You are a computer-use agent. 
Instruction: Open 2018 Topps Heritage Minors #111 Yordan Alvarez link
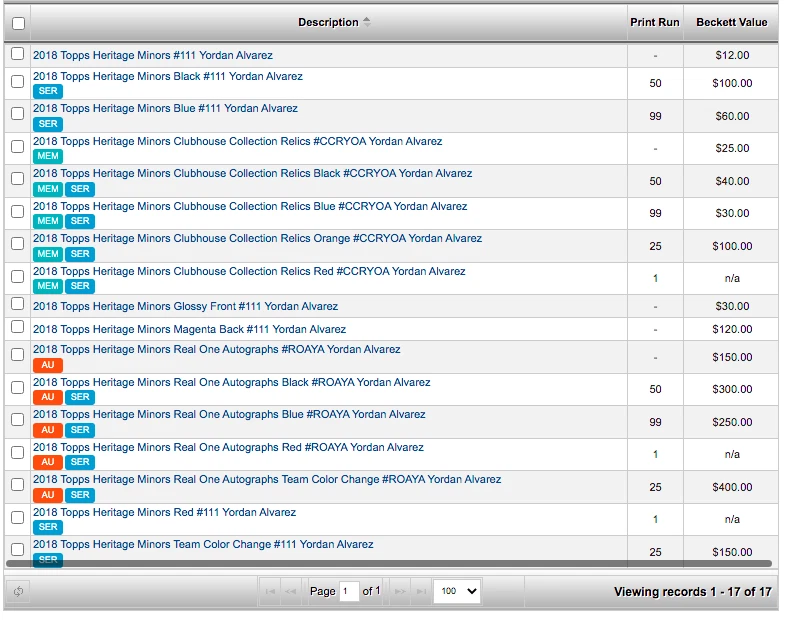[x=153, y=55]
